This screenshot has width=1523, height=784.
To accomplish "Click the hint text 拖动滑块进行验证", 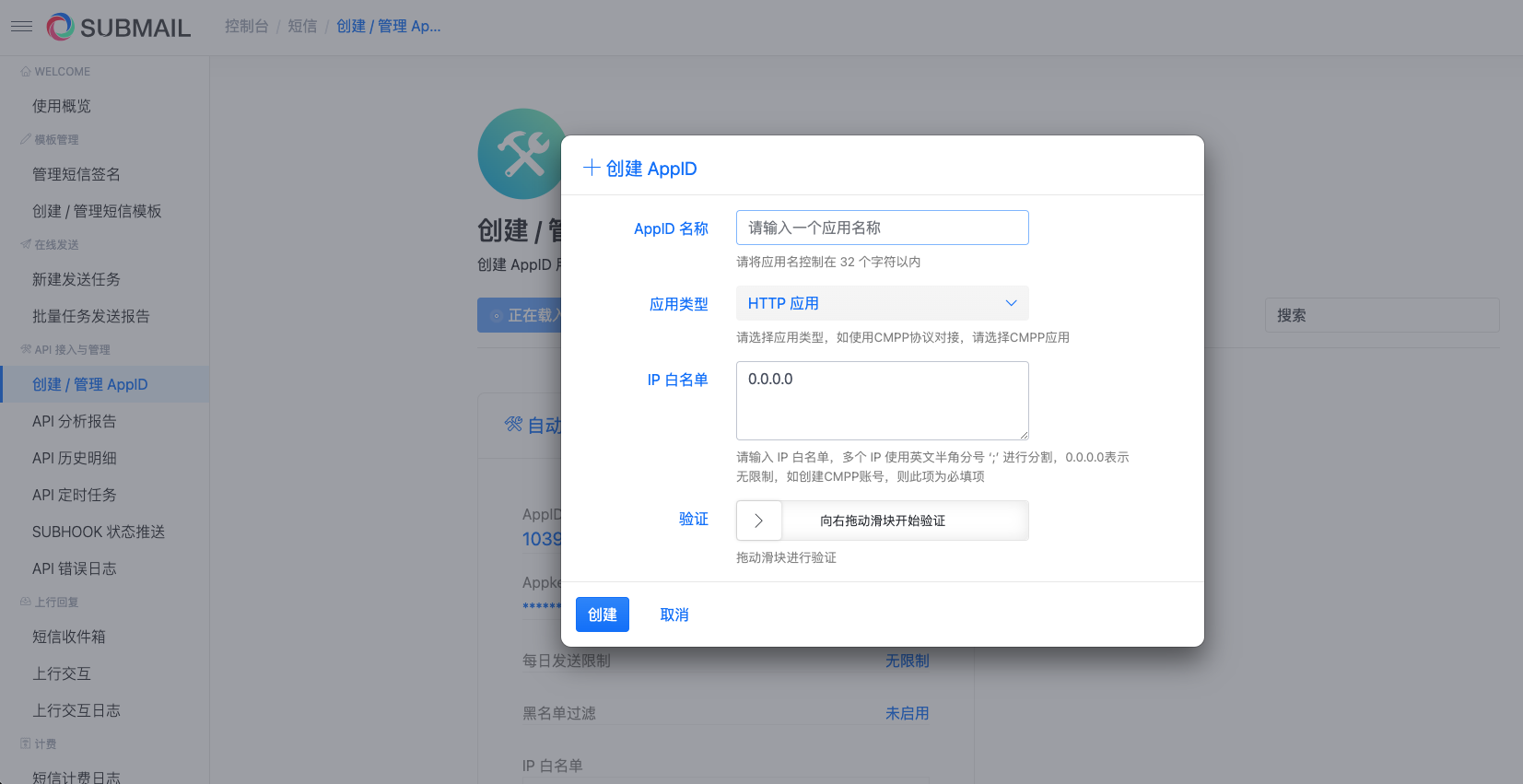I will coord(786,557).
